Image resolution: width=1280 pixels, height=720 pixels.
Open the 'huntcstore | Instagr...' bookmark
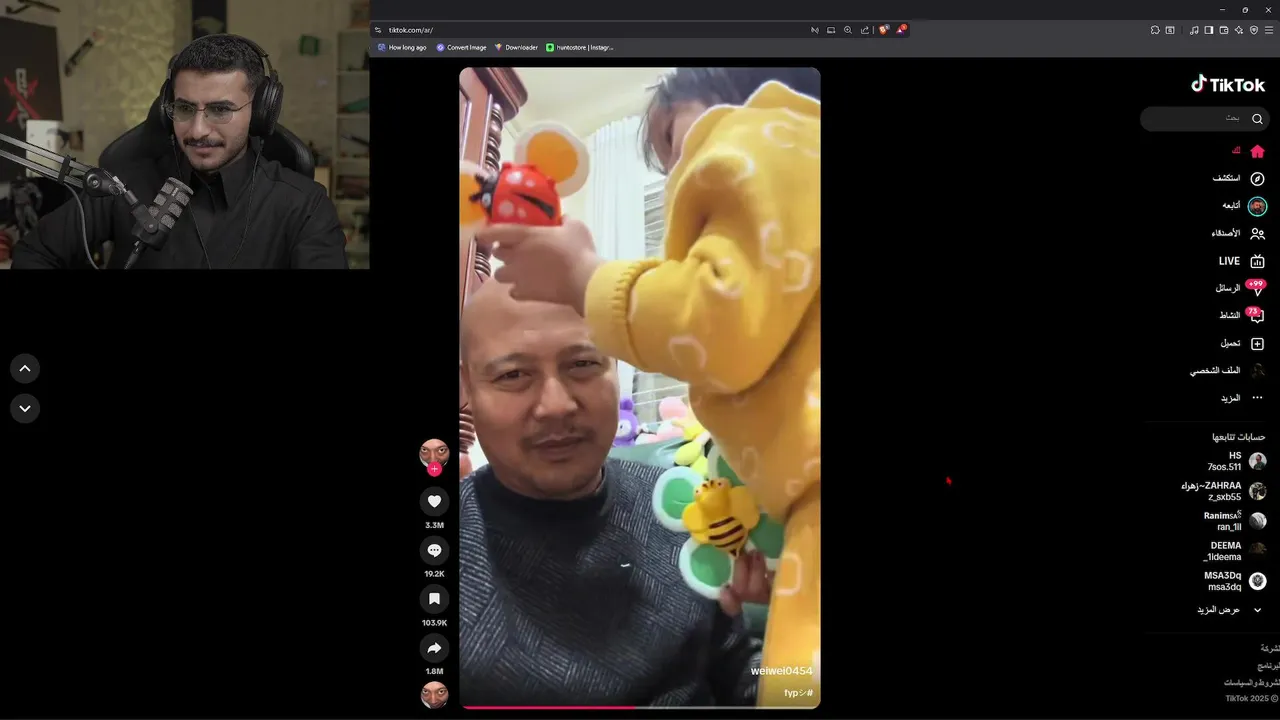pos(580,47)
